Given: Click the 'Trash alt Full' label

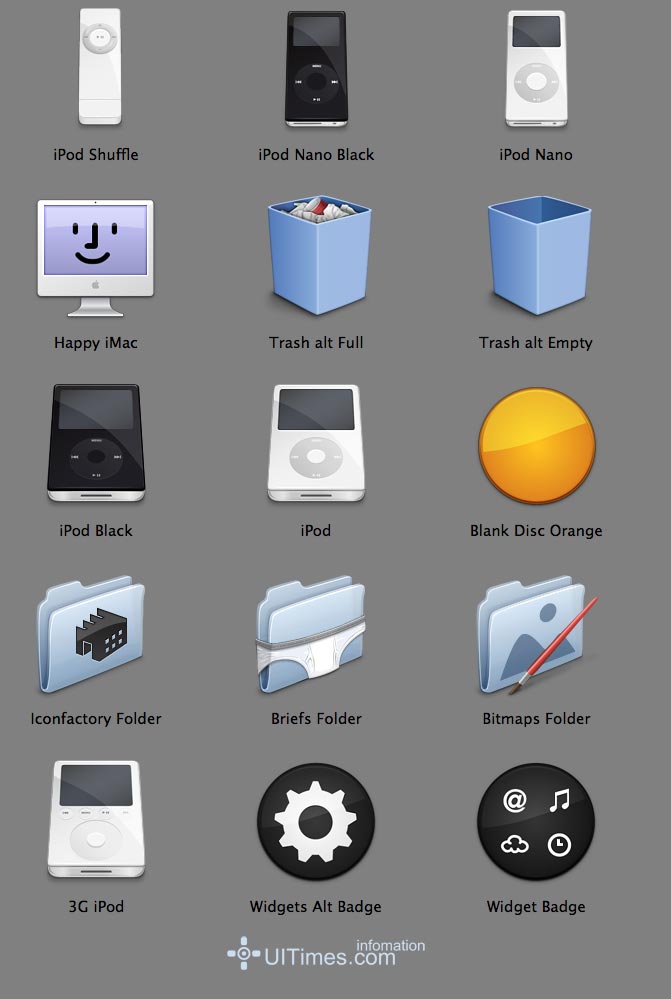Looking at the screenshot, I should pyautogui.click(x=316, y=343).
